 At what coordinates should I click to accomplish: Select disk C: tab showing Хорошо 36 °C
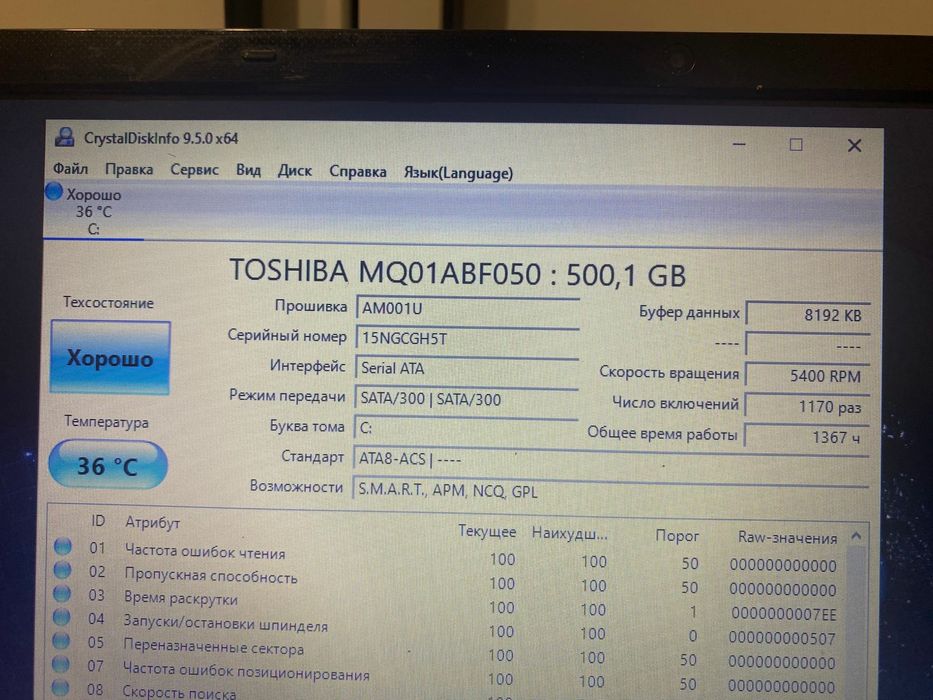[93, 211]
